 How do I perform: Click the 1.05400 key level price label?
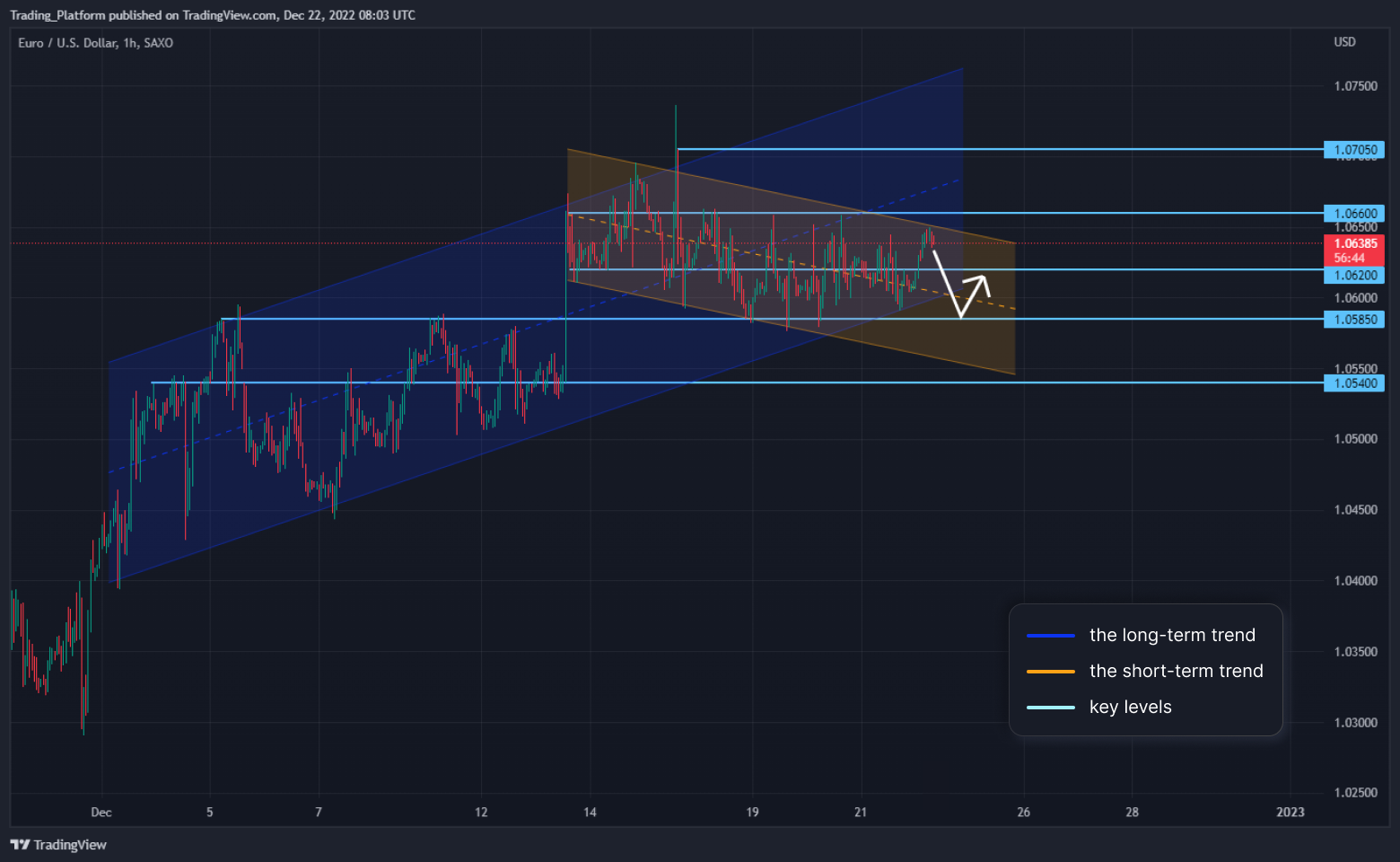1354,383
